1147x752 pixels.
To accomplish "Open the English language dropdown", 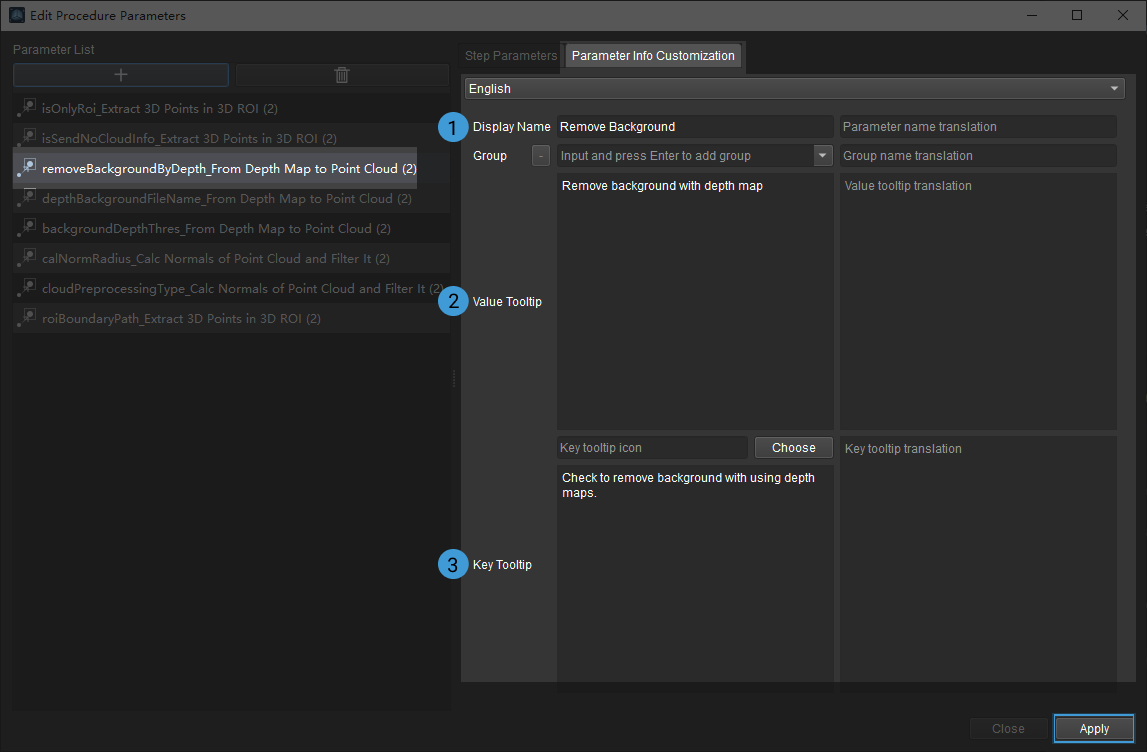I will pyautogui.click(x=794, y=89).
